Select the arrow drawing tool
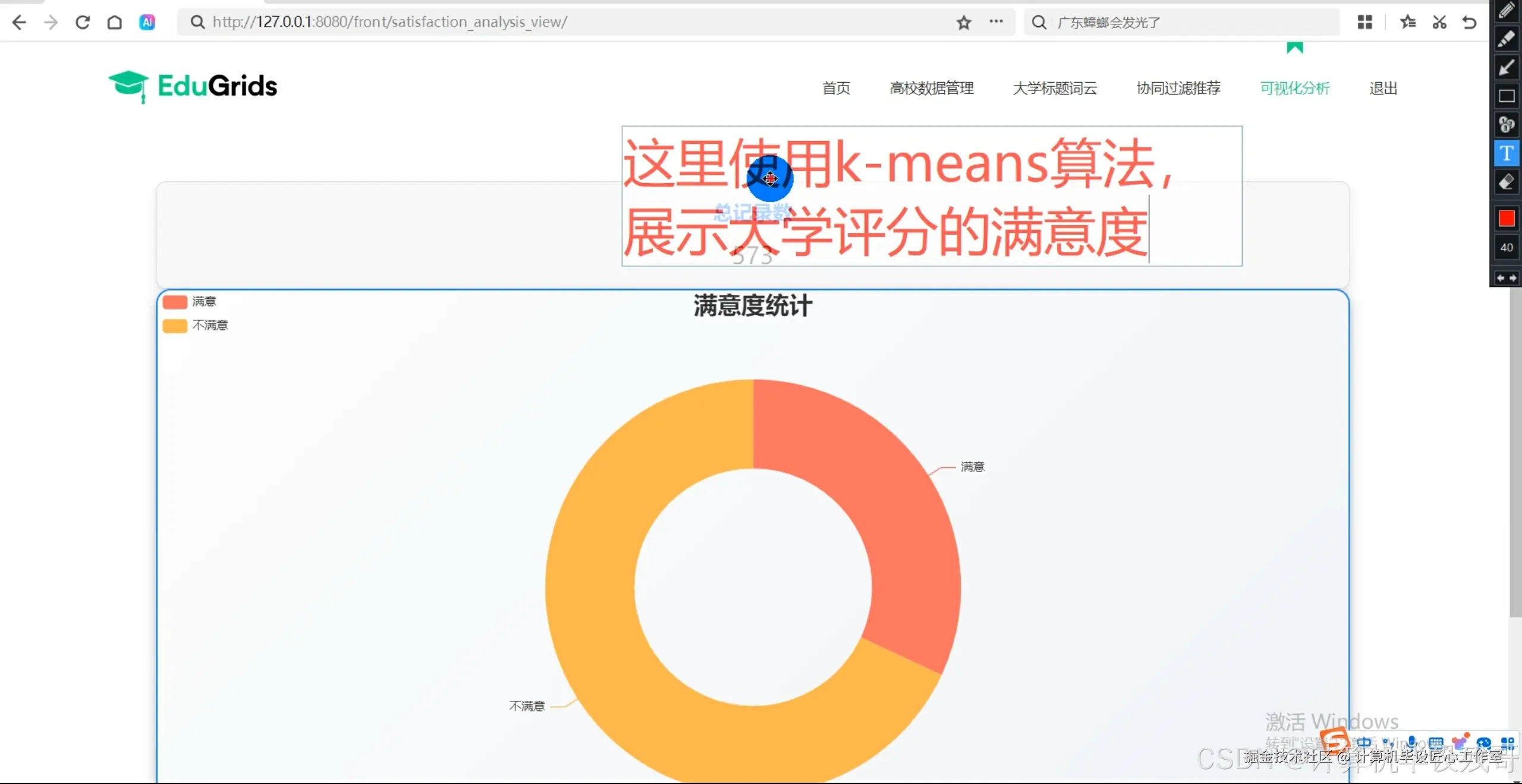Screen dimensions: 1522x784 (x=1507, y=68)
